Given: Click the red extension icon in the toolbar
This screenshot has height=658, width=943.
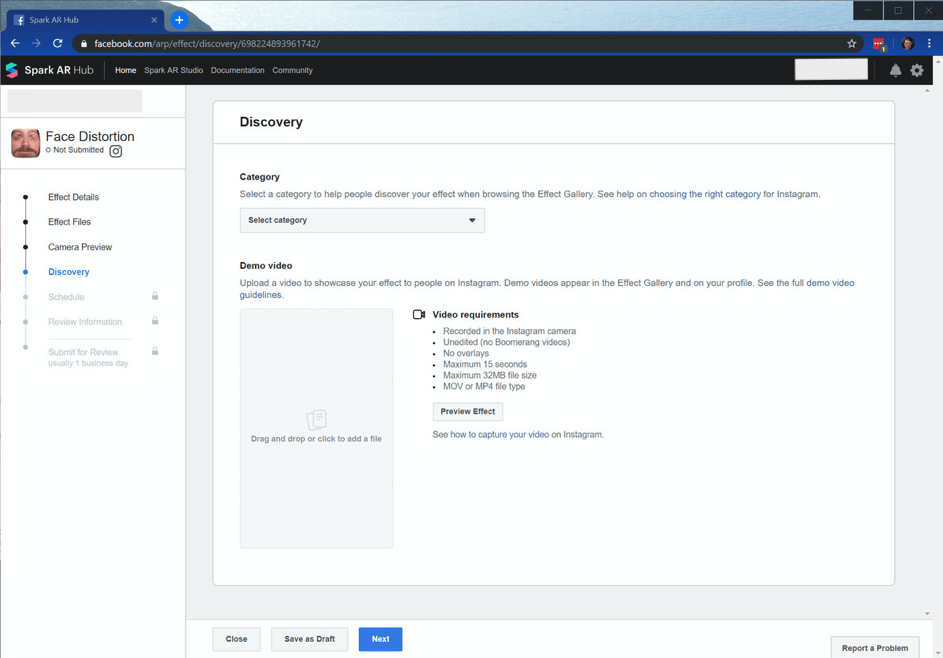Looking at the screenshot, I should (x=879, y=44).
